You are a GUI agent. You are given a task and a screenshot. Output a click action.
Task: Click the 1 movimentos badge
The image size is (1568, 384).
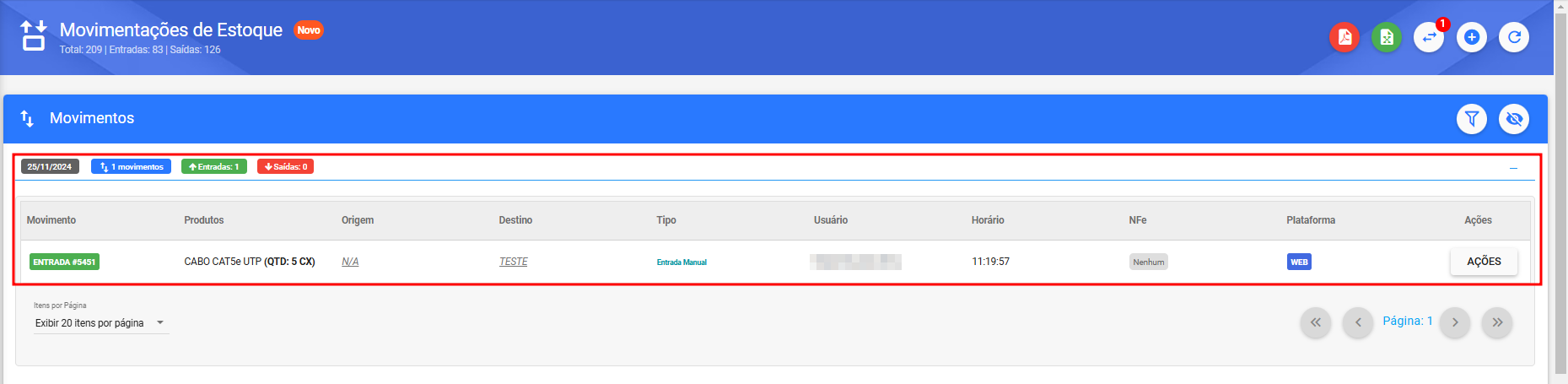(131, 167)
